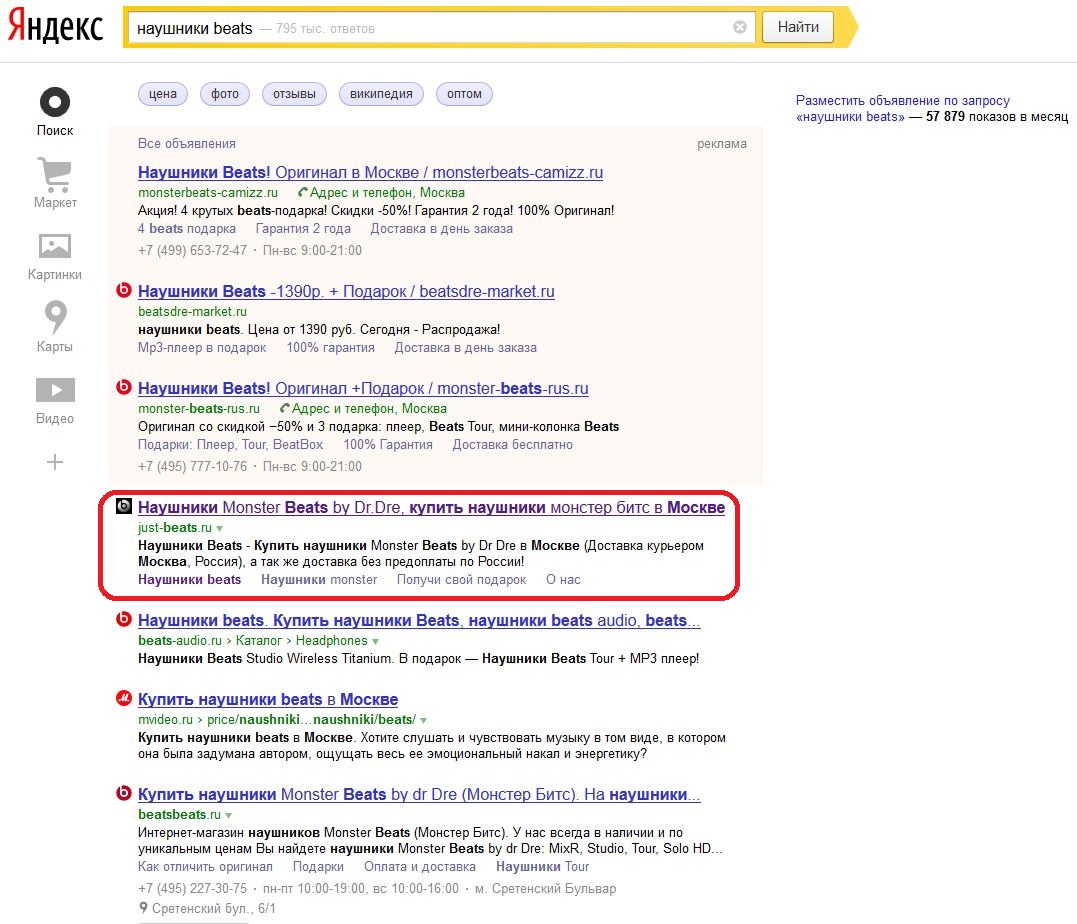Open the Видео play icon
1077x924 pixels.
(55, 390)
